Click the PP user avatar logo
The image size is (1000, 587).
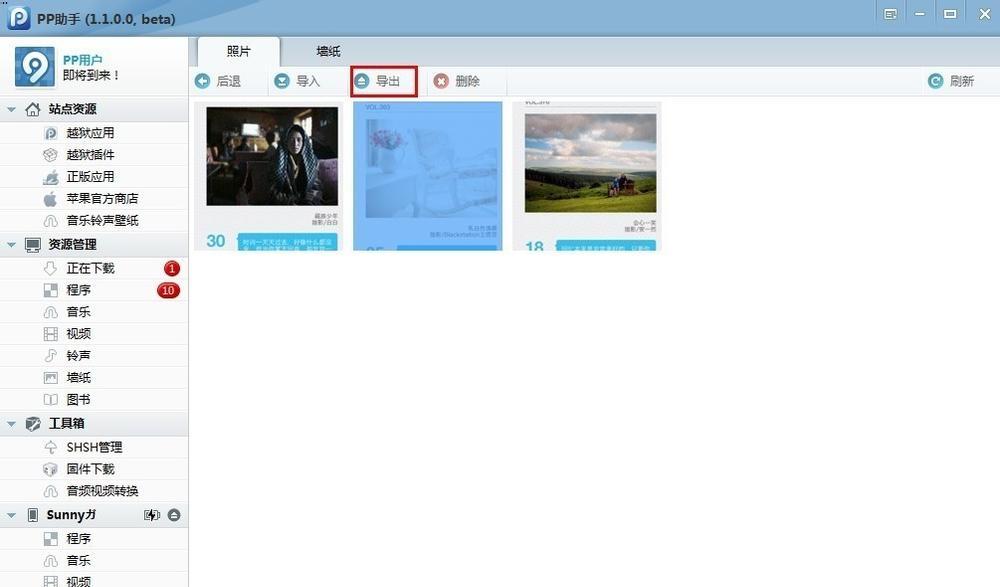coord(35,66)
